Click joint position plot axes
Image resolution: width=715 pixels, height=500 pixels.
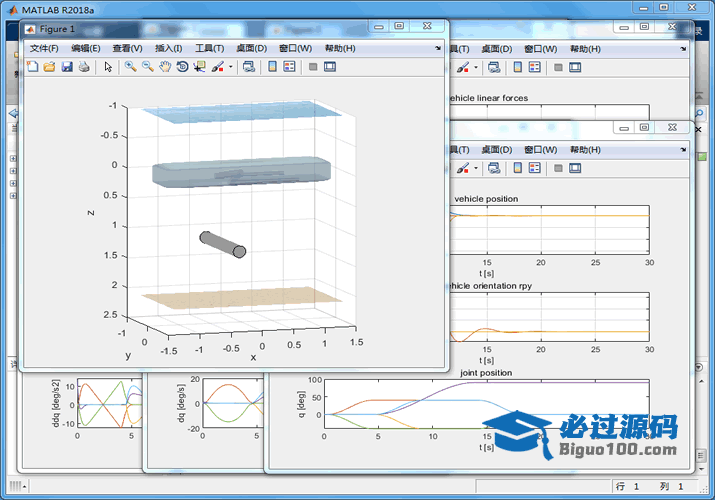(486, 404)
